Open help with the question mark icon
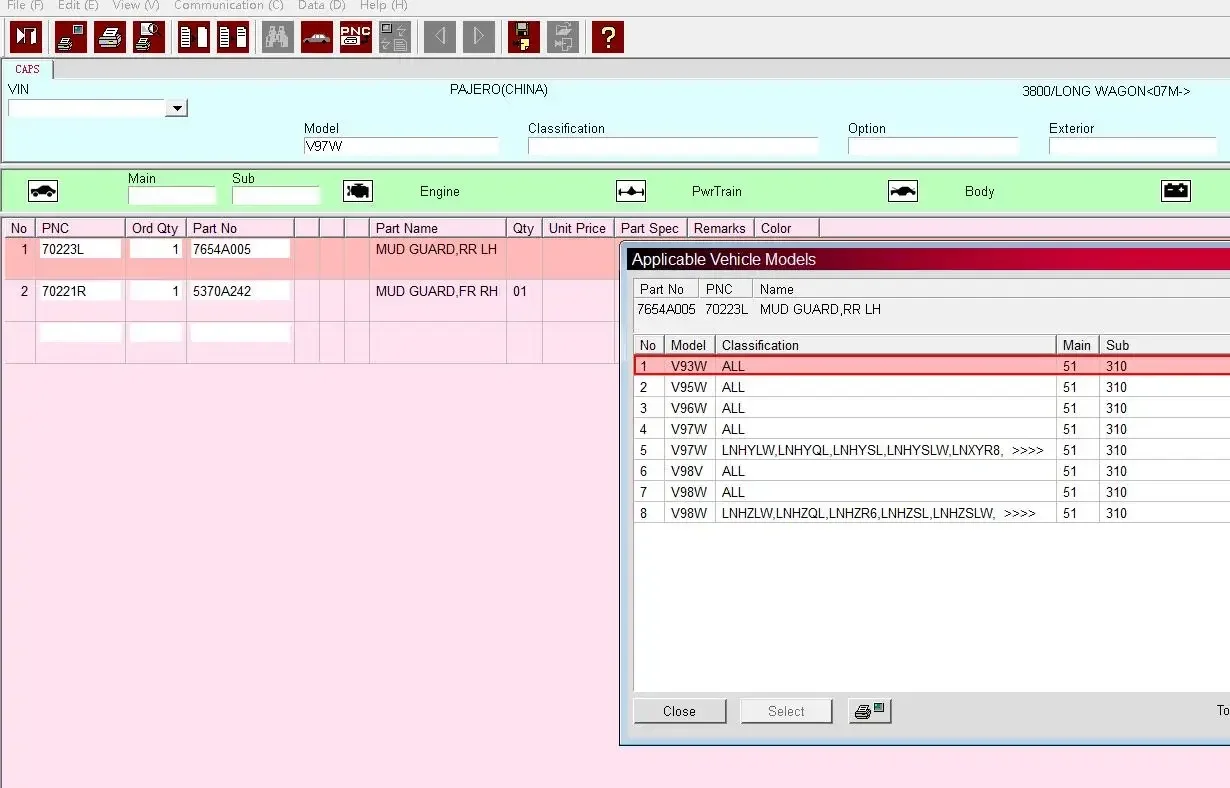The width and height of the screenshot is (1230, 788). click(x=607, y=37)
